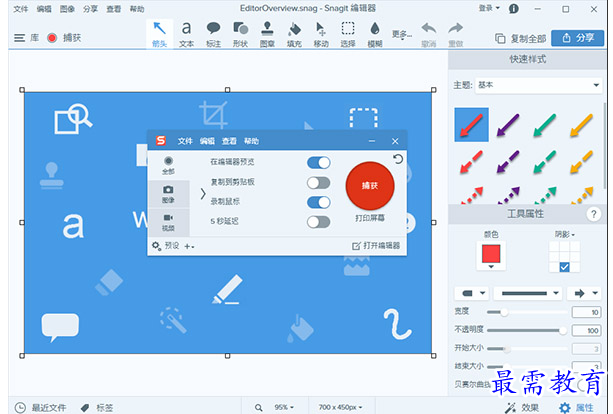Toggle Copy to Clipboard (复制到剪贴板) switch
The width and height of the screenshot is (613, 414).
[319, 183]
